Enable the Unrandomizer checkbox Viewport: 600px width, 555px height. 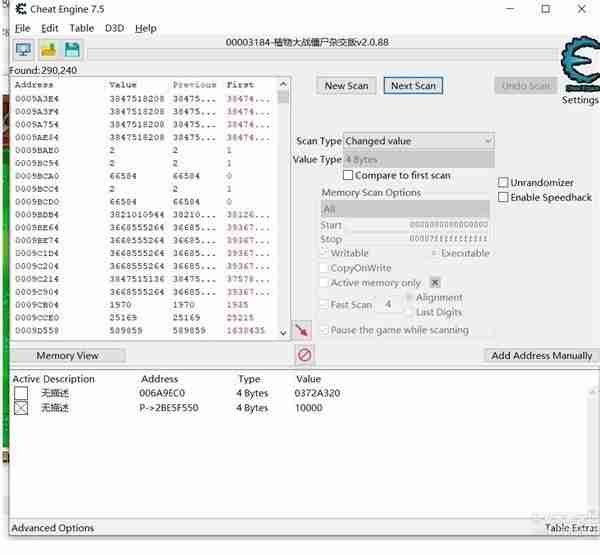pyautogui.click(x=503, y=183)
